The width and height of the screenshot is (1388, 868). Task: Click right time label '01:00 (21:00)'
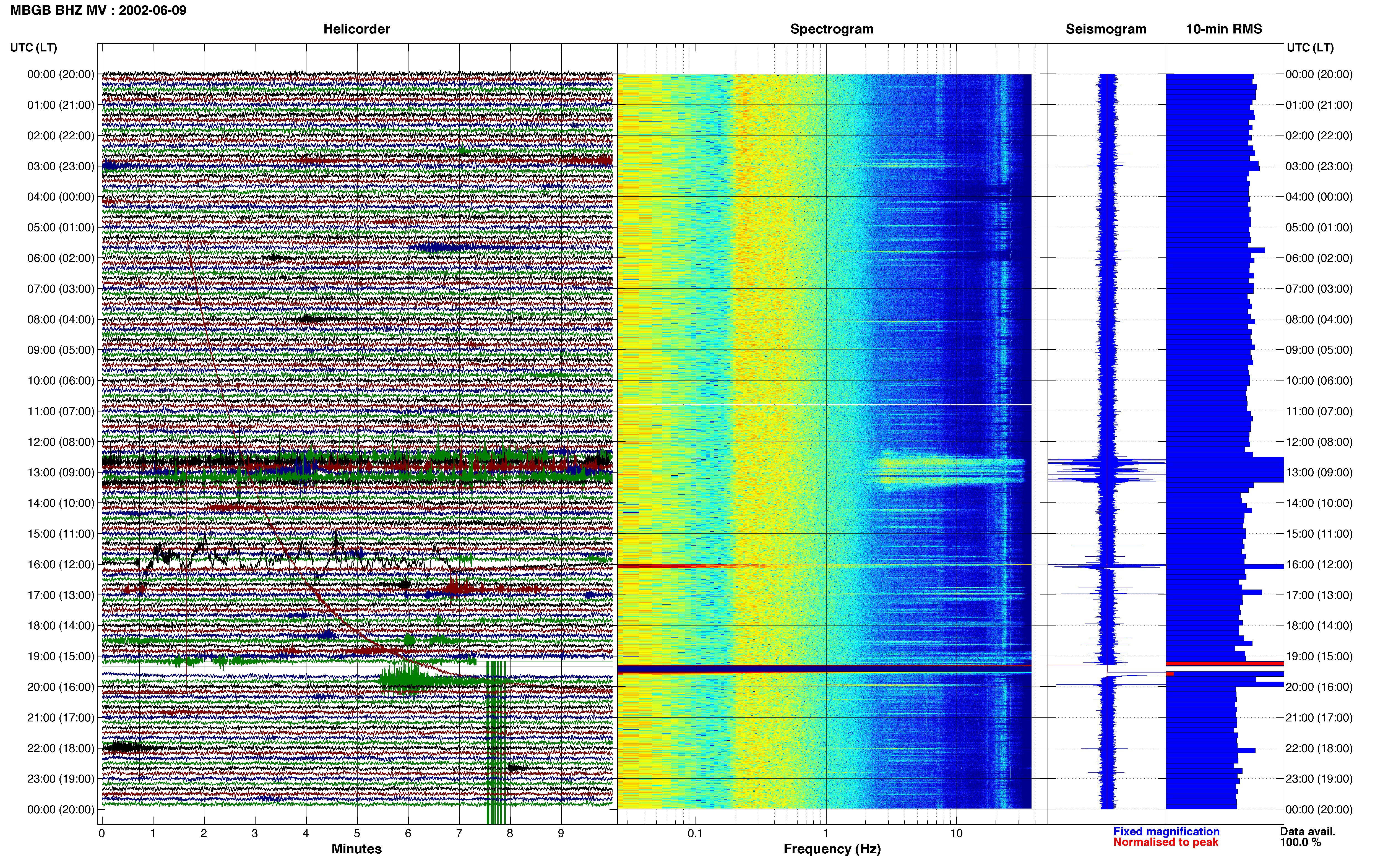(1319, 105)
